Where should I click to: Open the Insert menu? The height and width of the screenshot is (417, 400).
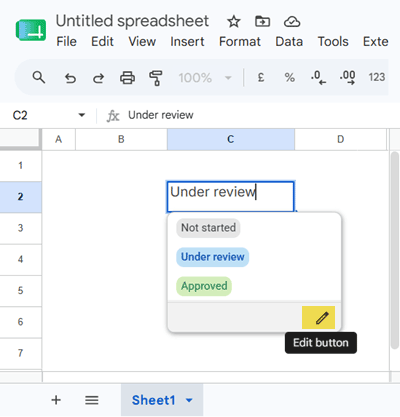(x=187, y=42)
